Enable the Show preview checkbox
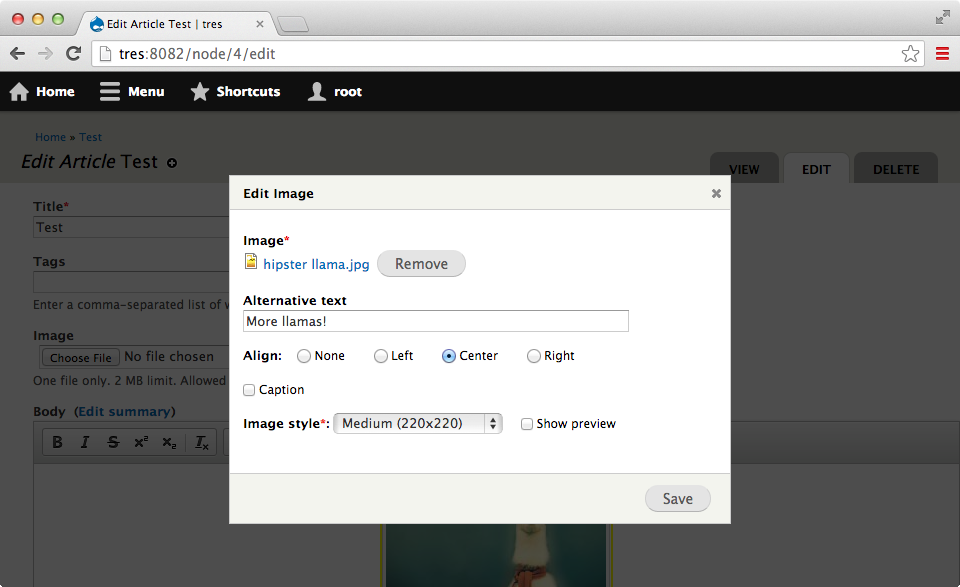 point(527,424)
